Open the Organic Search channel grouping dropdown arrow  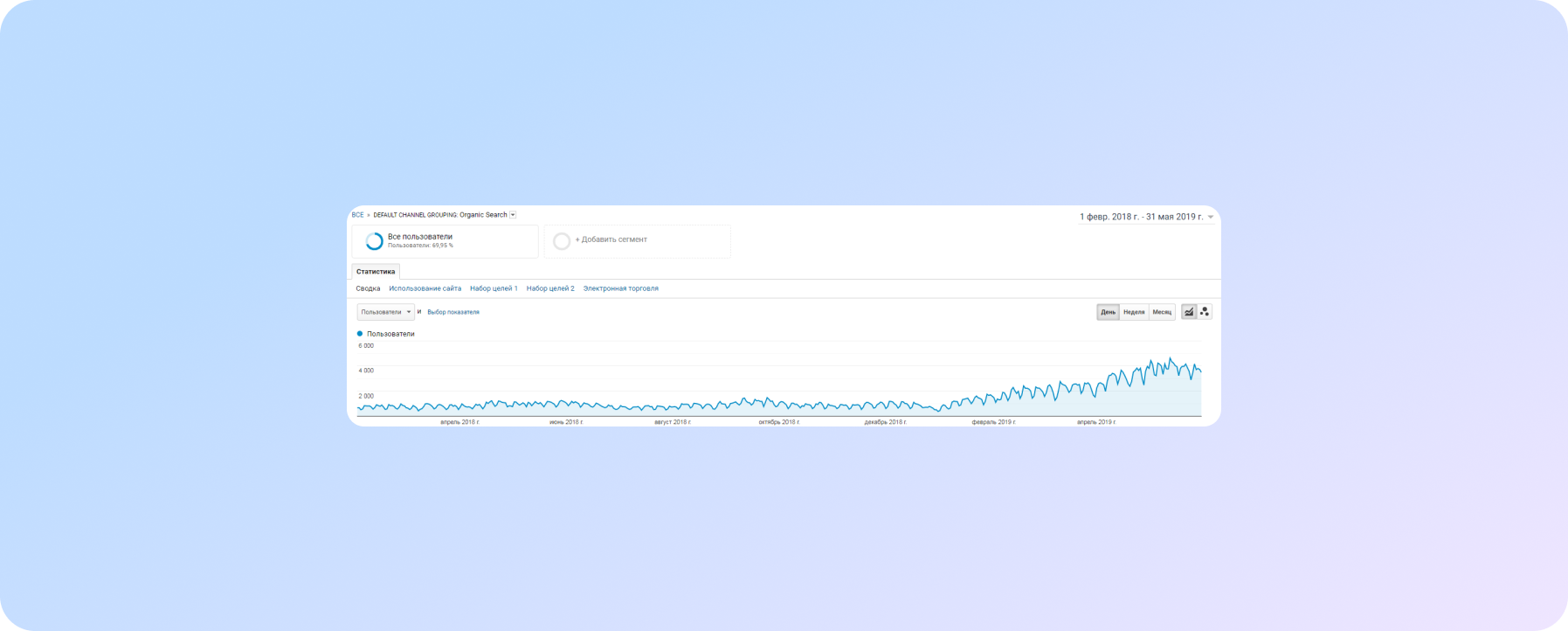click(x=513, y=215)
